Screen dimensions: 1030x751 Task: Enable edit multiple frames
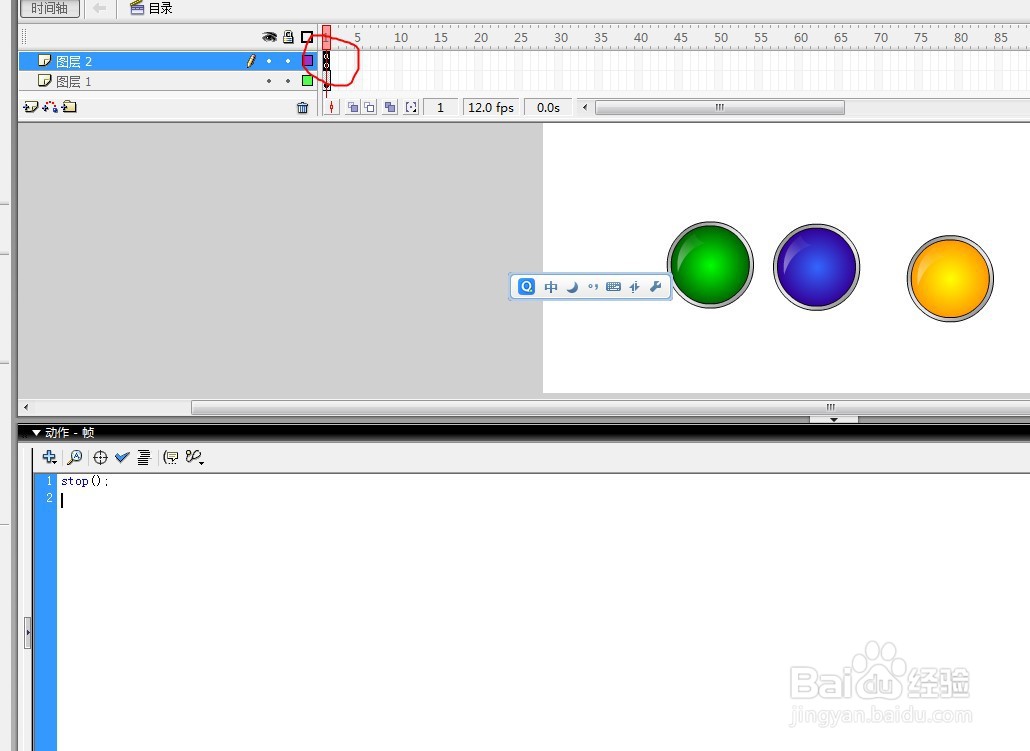(390, 107)
